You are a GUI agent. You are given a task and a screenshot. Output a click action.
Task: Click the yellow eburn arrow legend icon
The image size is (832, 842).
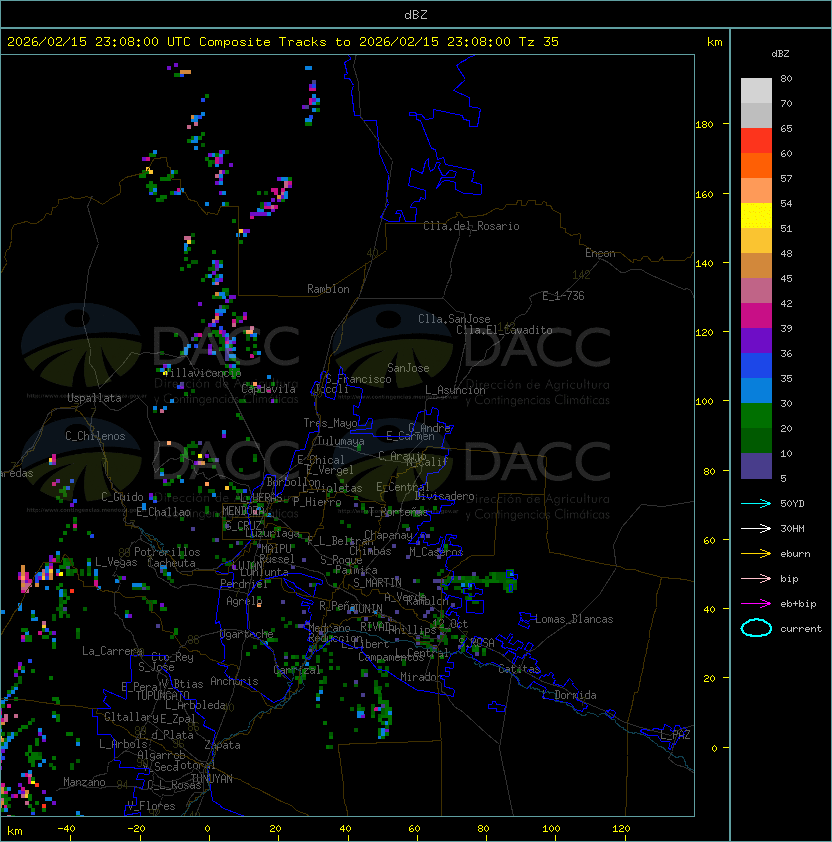756,553
